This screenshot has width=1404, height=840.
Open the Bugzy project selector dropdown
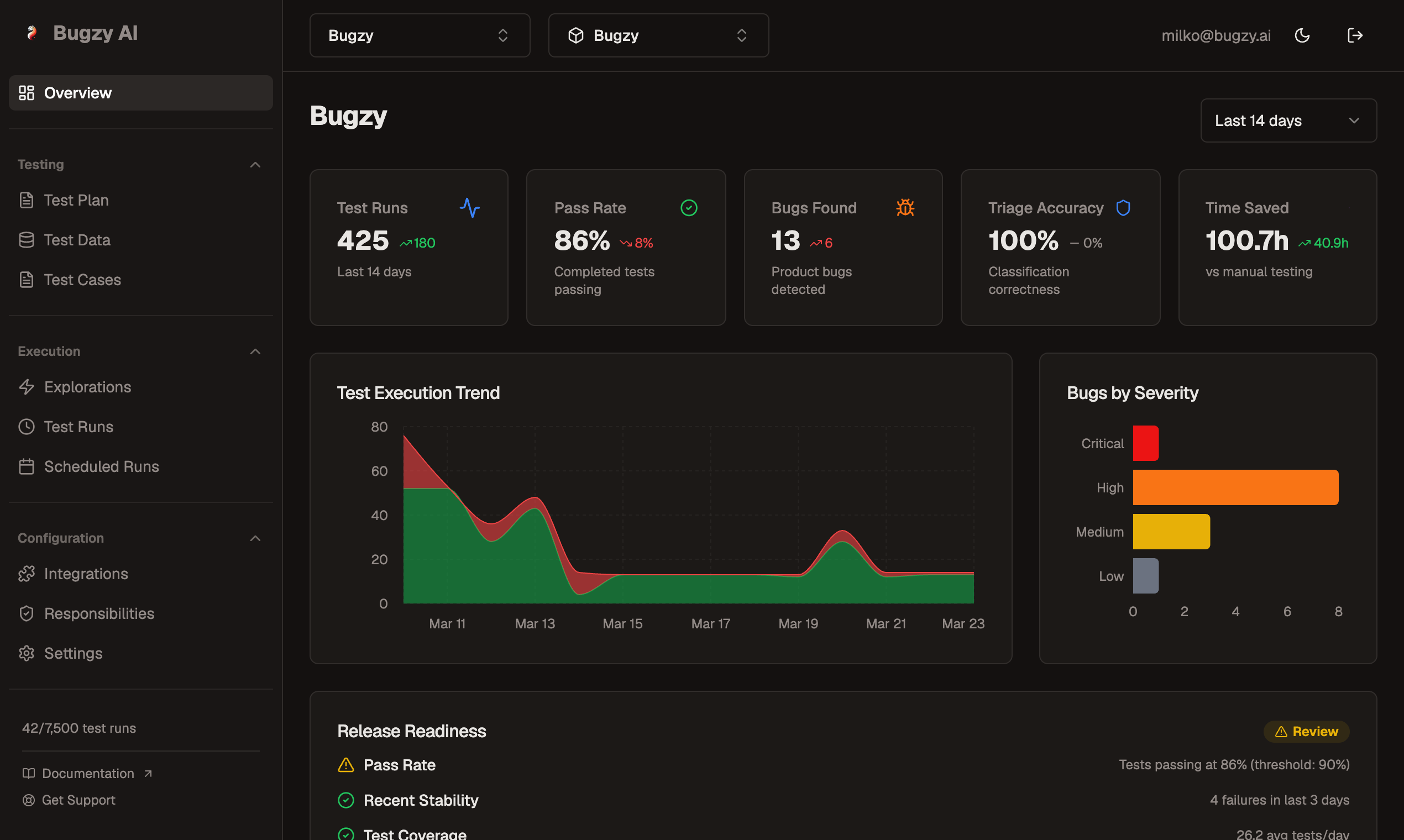coord(658,35)
